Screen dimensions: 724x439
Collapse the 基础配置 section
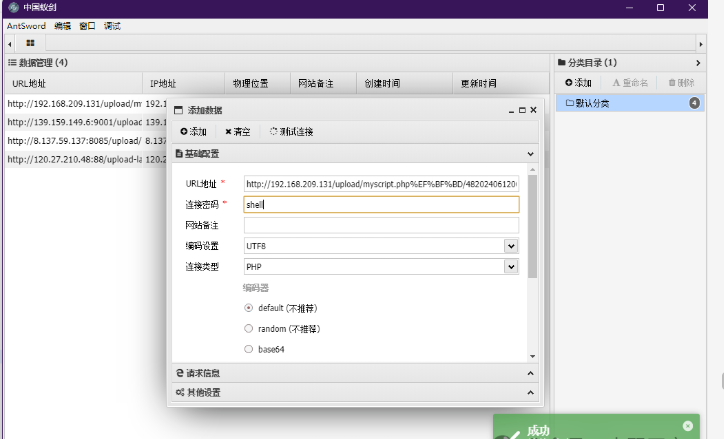531,154
